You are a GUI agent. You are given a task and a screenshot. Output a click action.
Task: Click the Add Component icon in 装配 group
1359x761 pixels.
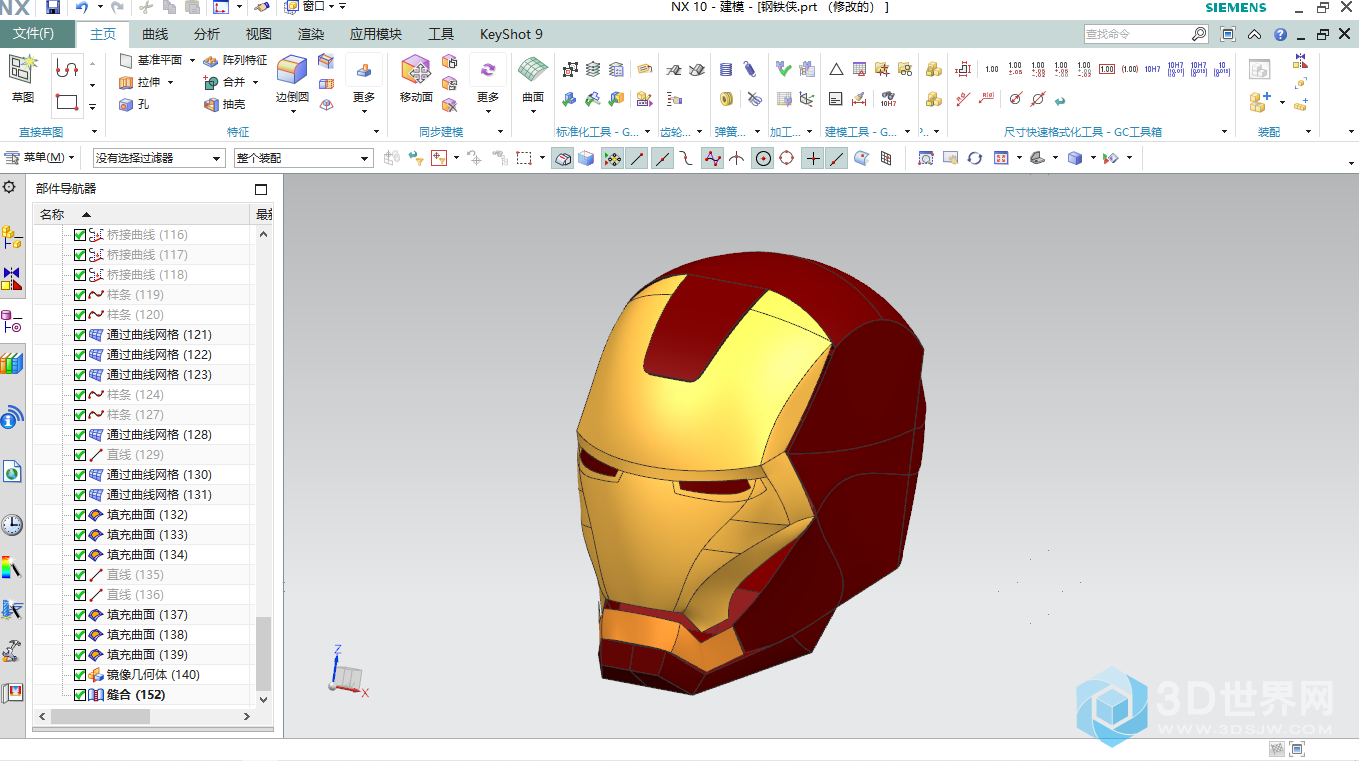point(1259,101)
